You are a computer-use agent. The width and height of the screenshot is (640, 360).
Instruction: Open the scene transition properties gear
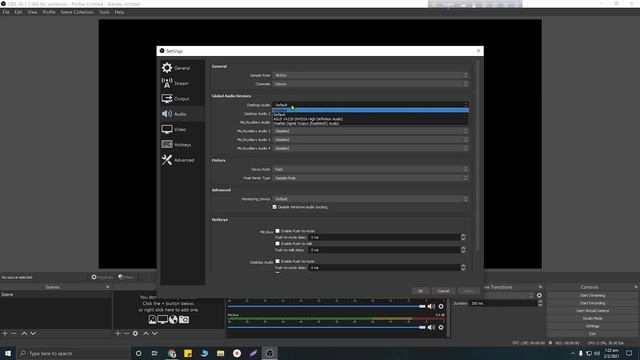(539, 295)
